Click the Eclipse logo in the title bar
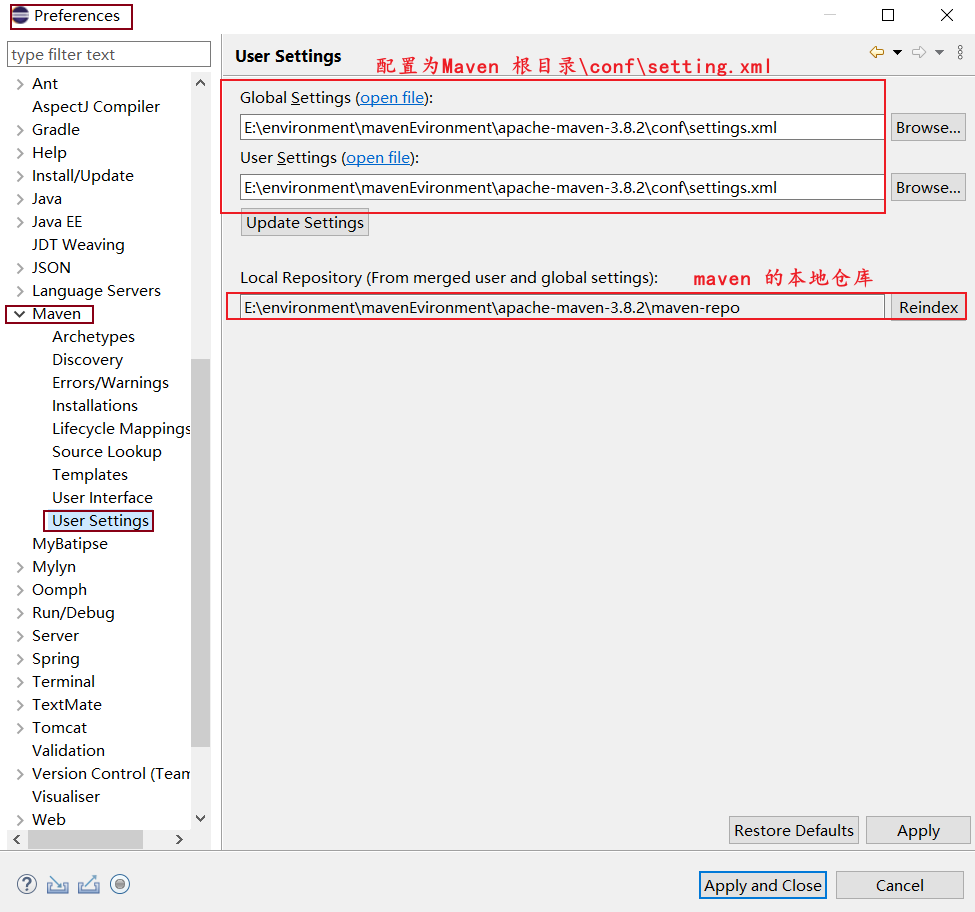Screen dimensions: 975x912 (21, 16)
